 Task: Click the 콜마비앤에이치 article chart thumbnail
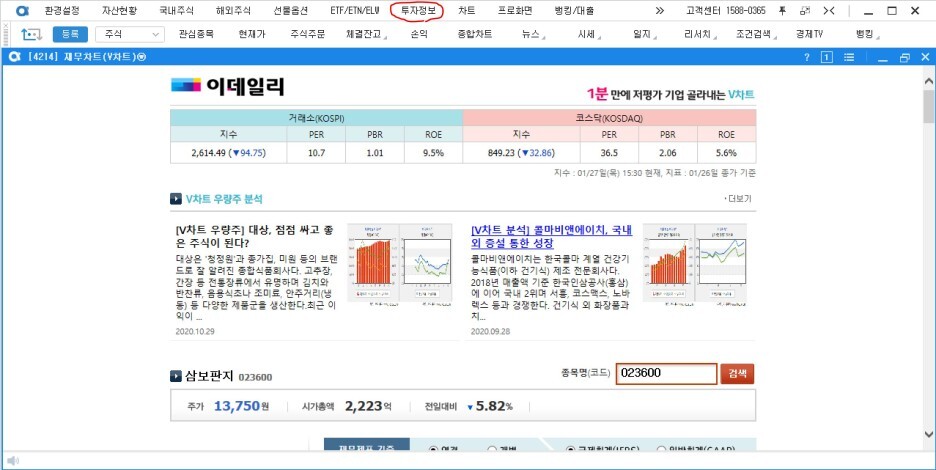click(694, 265)
